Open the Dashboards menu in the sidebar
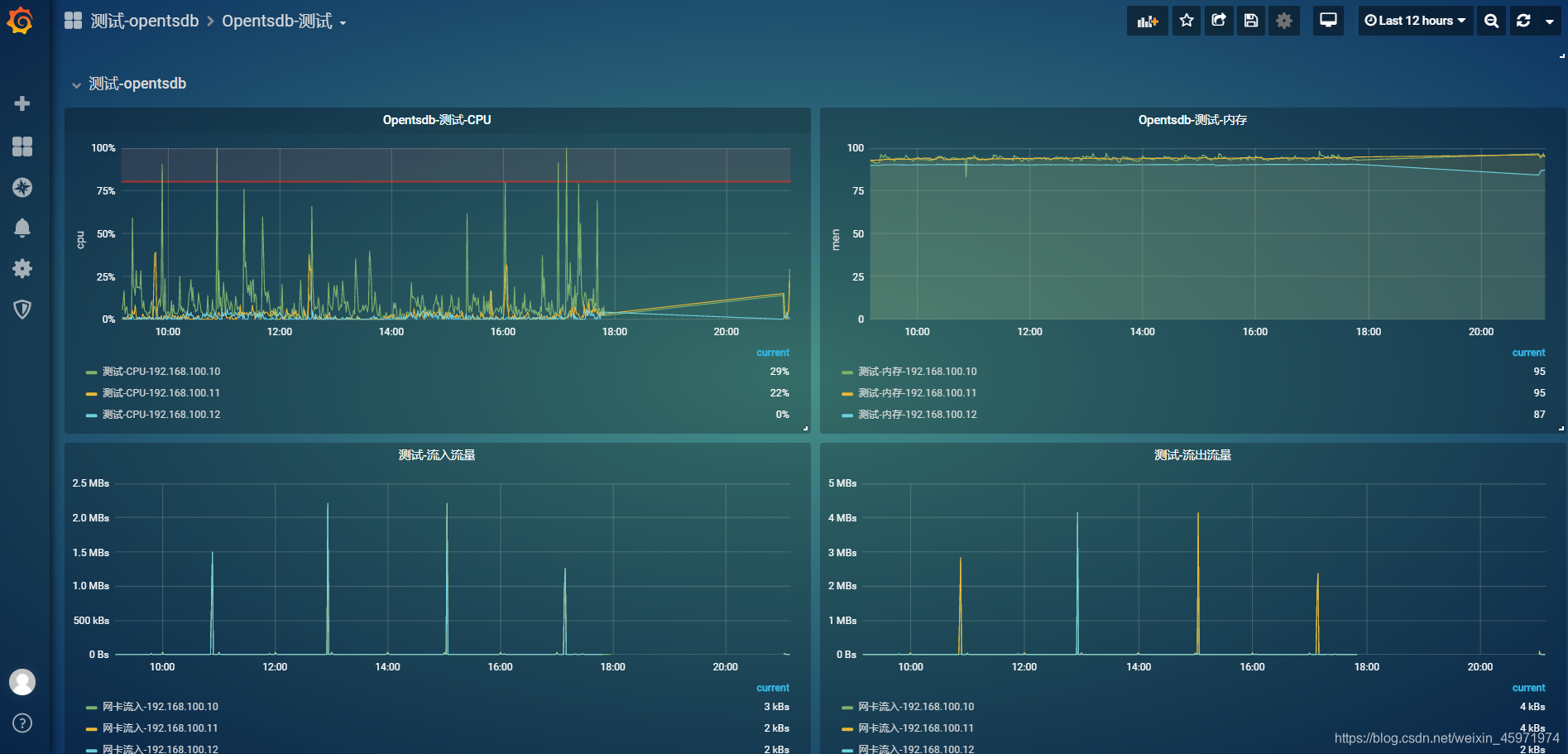The height and width of the screenshot is (754, 1568). (22, 146)
